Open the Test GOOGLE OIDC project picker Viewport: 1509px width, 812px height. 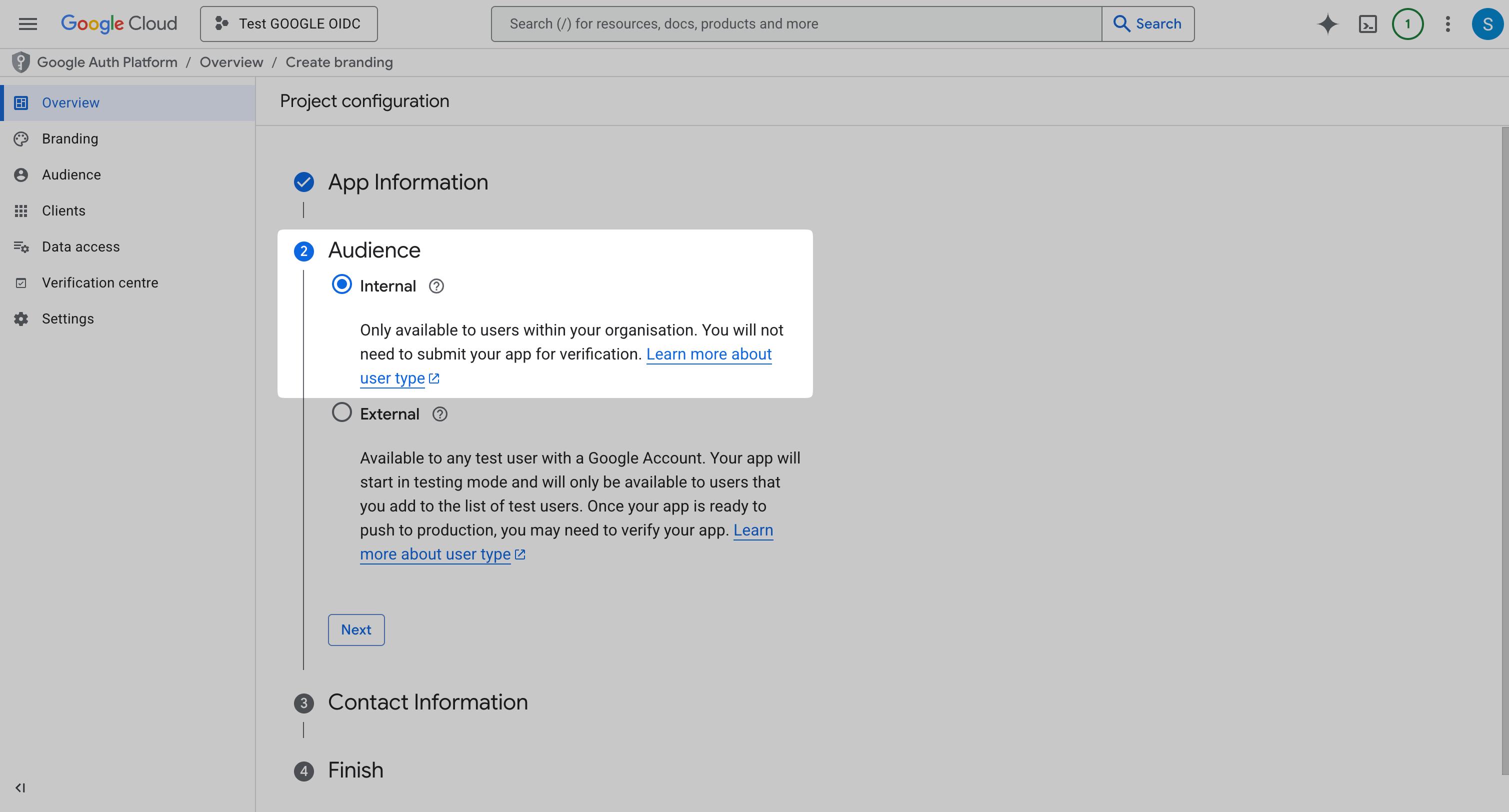(288, 23)
